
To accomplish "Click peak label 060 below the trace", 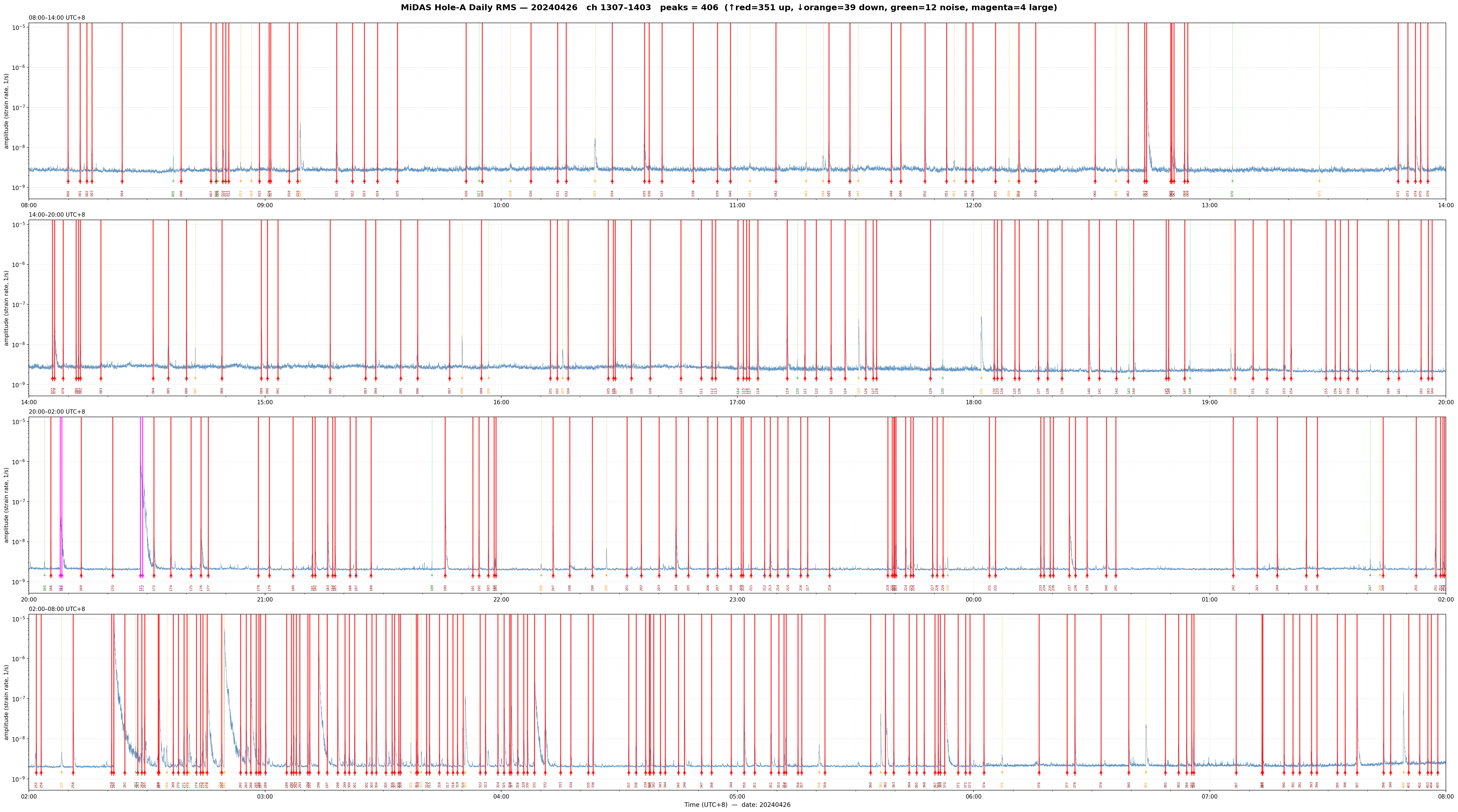I will click(x=1095, y=193).
